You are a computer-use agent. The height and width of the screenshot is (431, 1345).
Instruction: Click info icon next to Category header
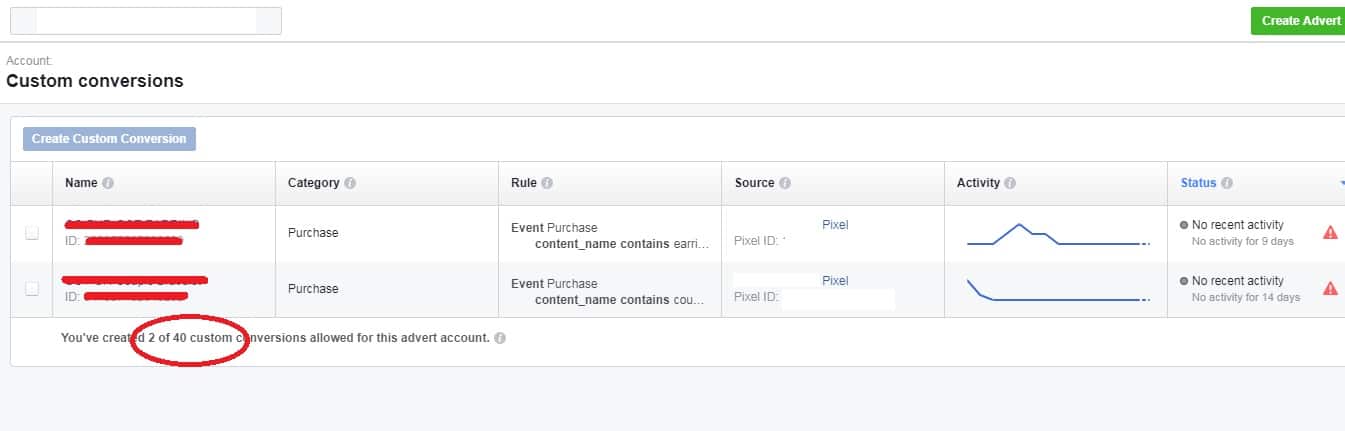tap(351, 184)
